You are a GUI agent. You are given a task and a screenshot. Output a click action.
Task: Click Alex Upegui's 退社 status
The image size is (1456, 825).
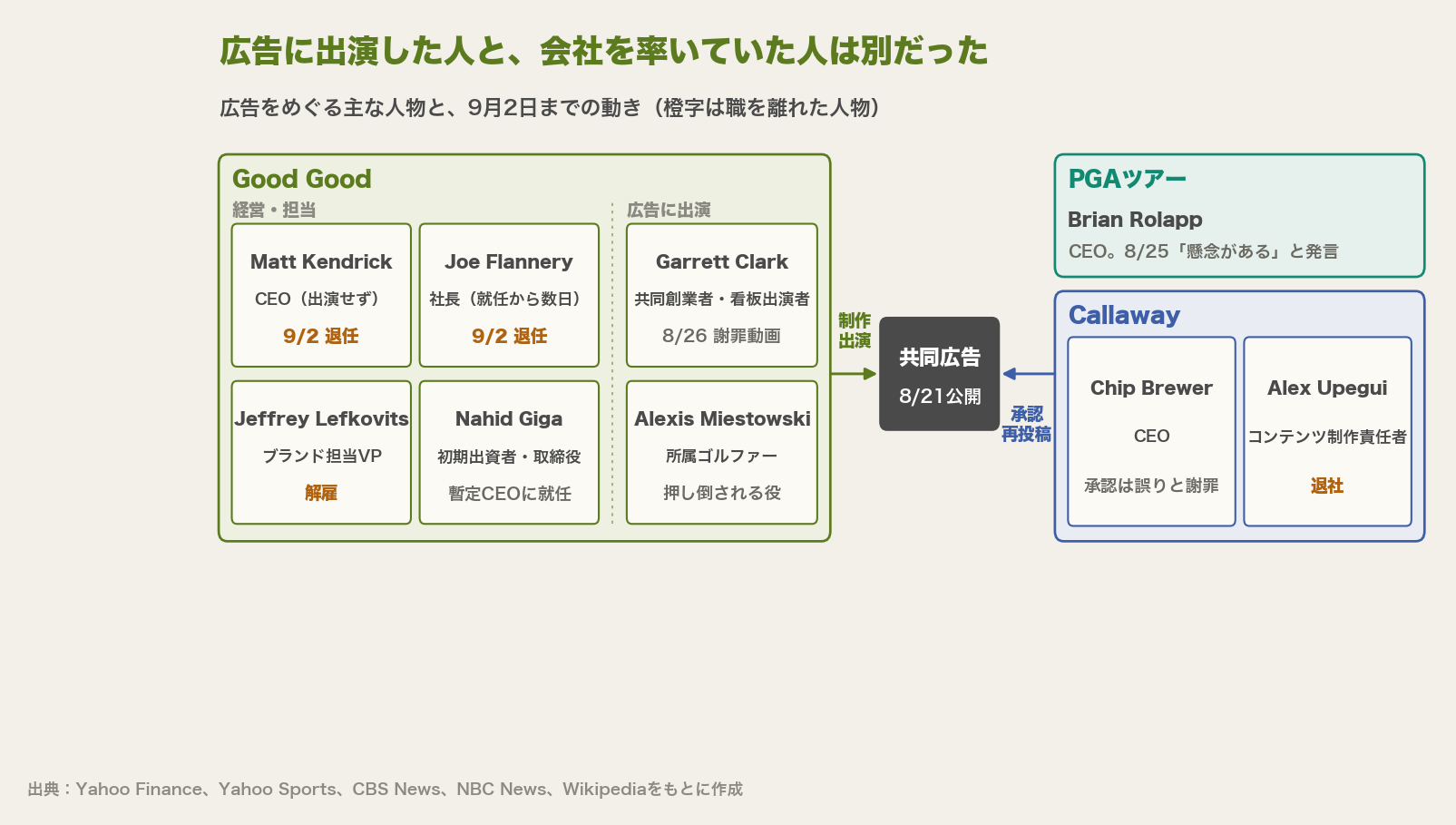[1327, 486]
